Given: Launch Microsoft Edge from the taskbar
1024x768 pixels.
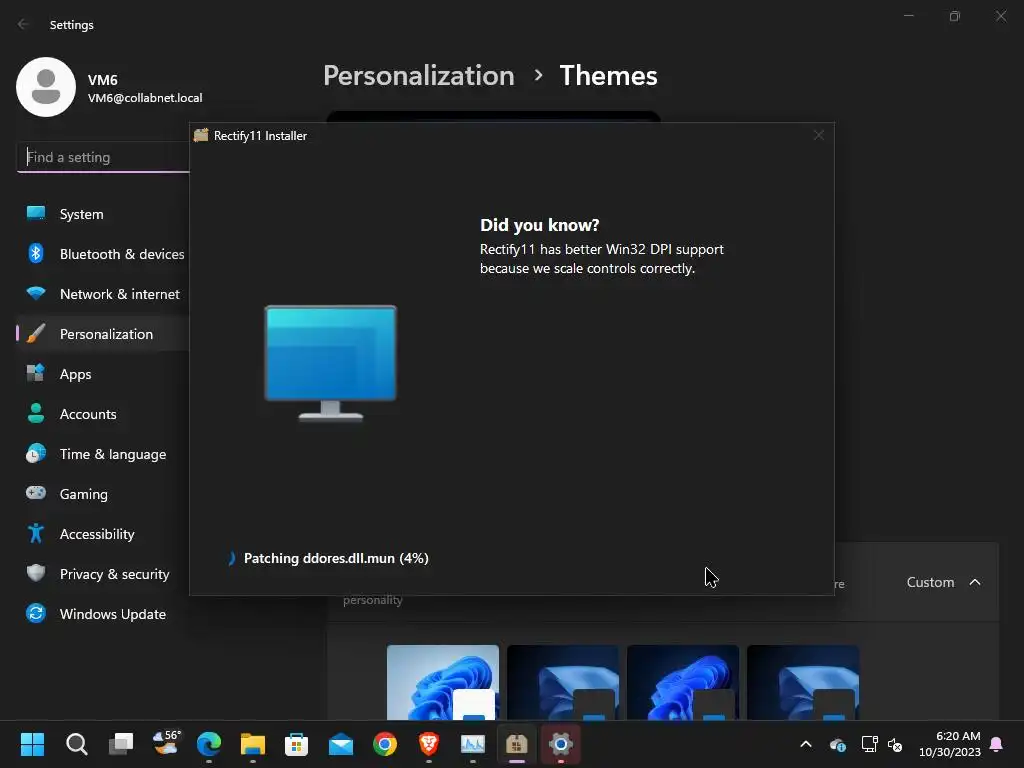Looking at the screenshot, I should click(x=209, y=744).
